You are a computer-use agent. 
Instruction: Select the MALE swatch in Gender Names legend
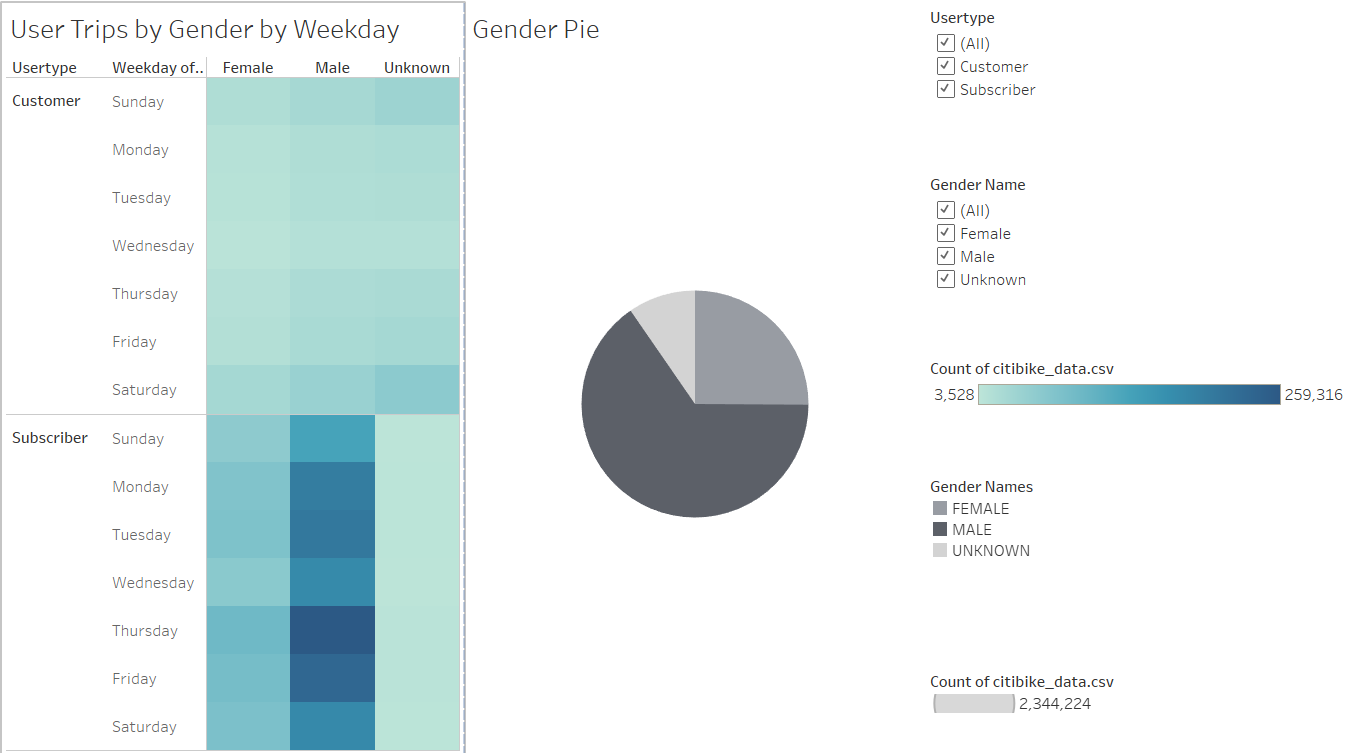click(x=938, y=529)
